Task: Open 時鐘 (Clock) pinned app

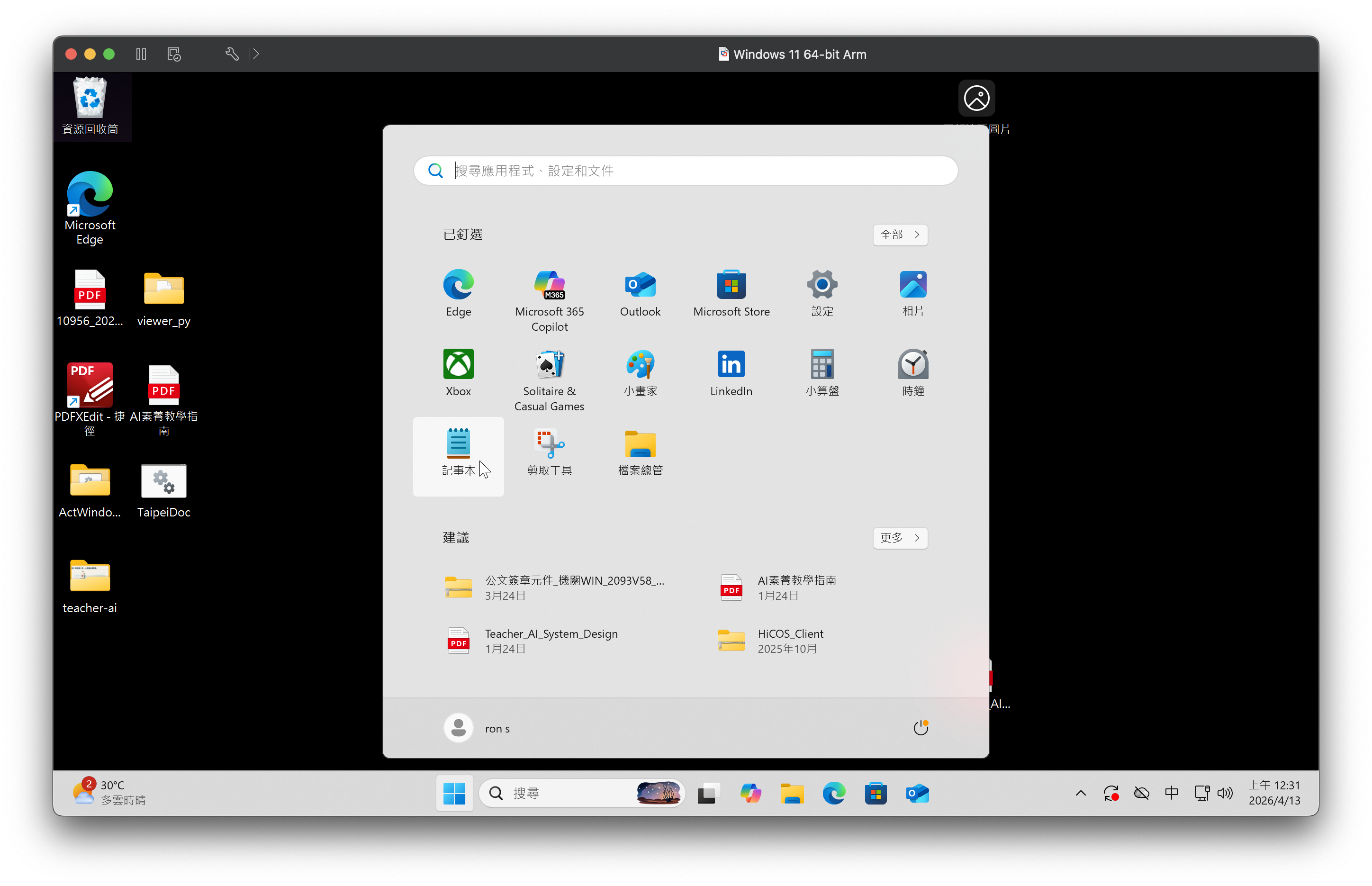Action: [912, 372]
